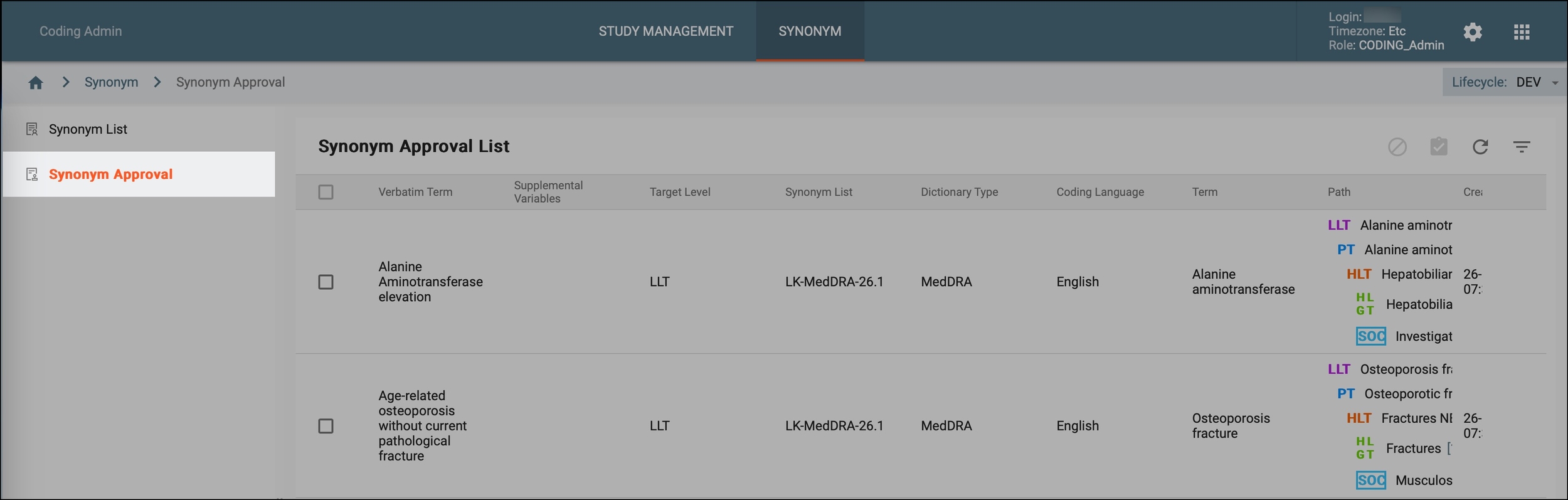Screen dimensions: 1568x500
Task: Click 'Investigat' SOC path text
Action: [x=1424, y=337]
